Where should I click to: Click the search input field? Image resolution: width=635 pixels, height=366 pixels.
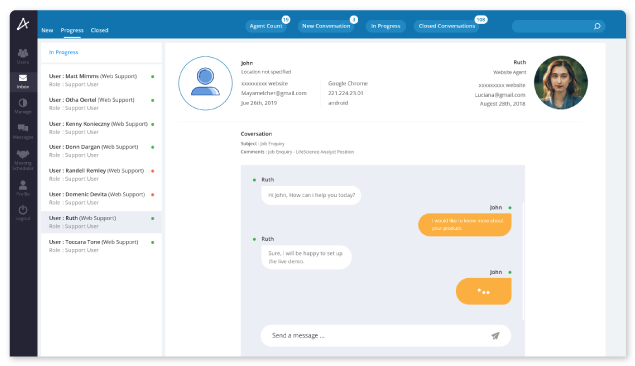[558, 26]
